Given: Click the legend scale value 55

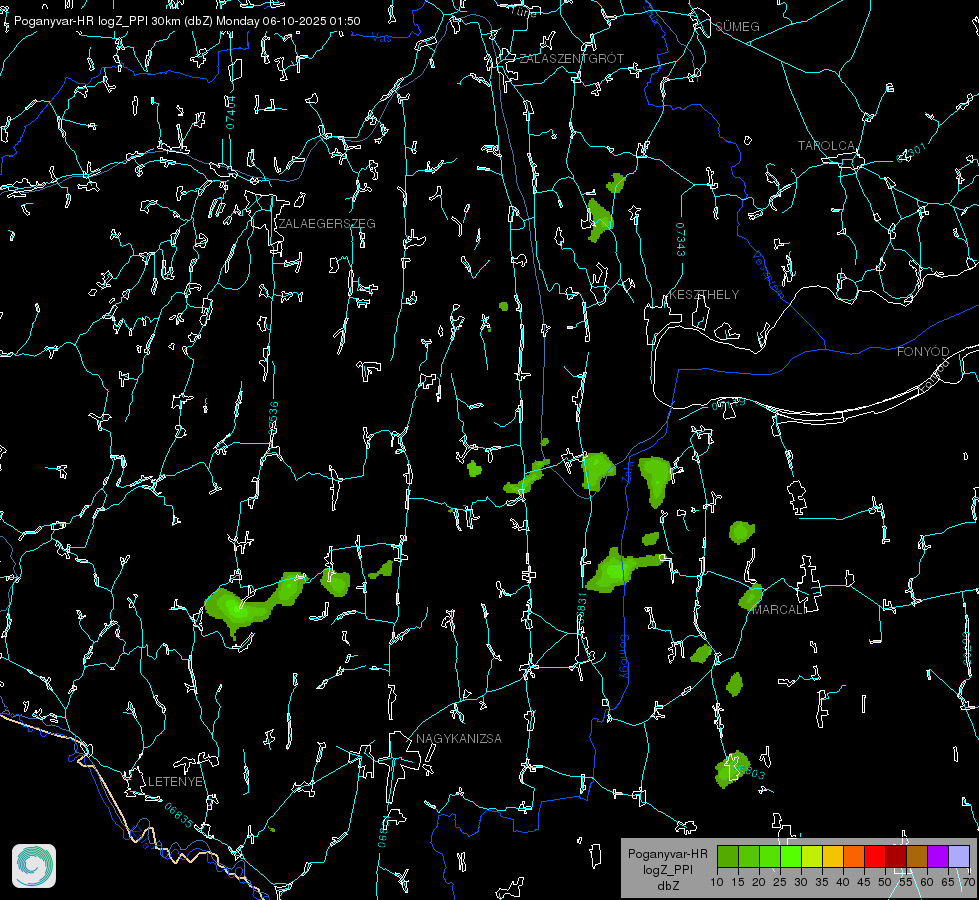Looking at the screenshot, I should (x=905, y=882).
